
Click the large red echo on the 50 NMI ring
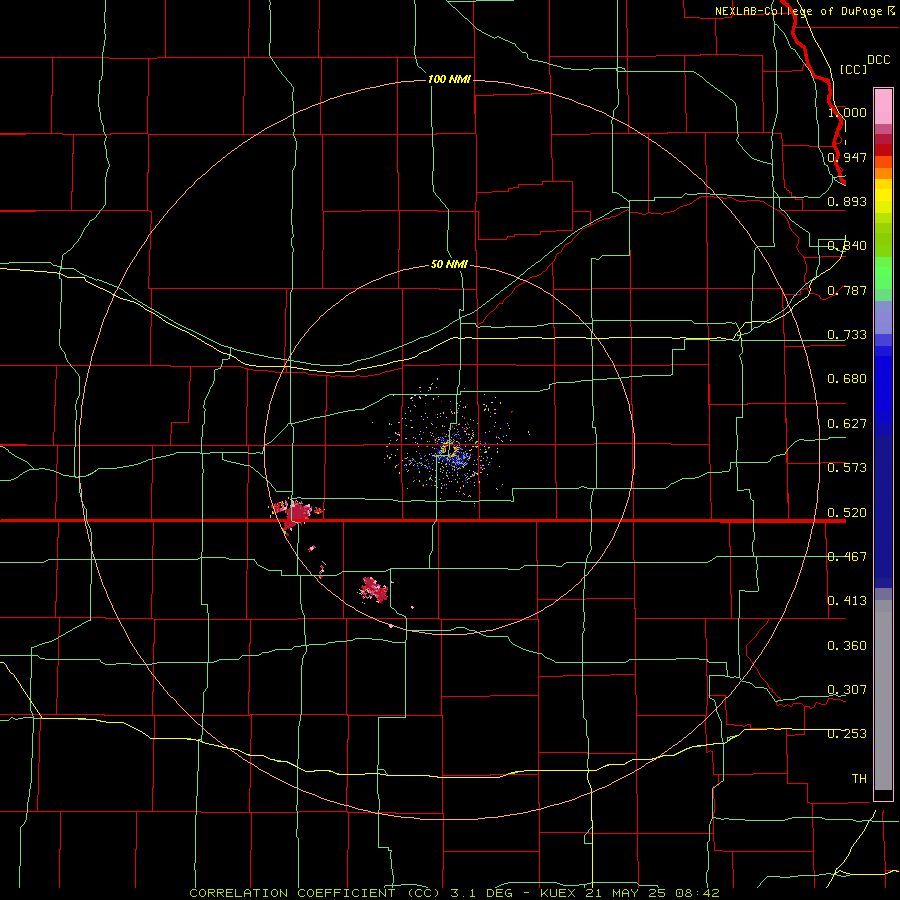coord(296,512)
